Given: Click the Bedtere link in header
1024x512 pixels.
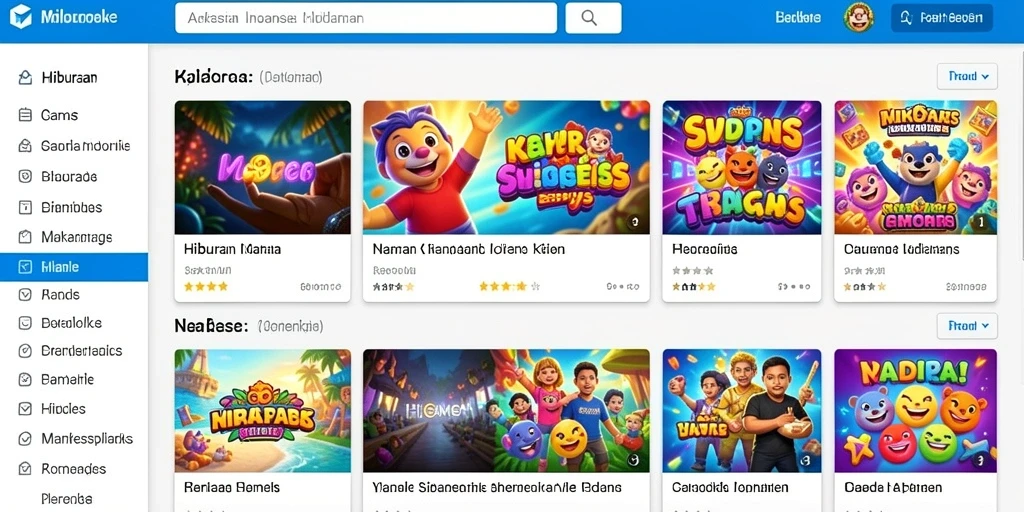Looking at the screenshot, I should coord(798,18).
